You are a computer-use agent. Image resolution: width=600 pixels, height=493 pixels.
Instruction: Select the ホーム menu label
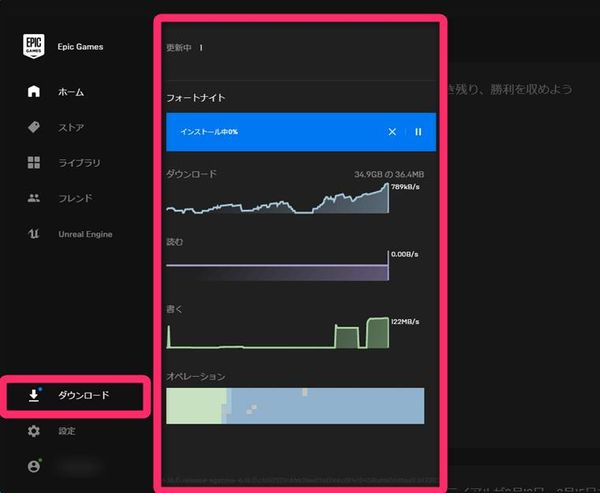[x=71, y=92]
